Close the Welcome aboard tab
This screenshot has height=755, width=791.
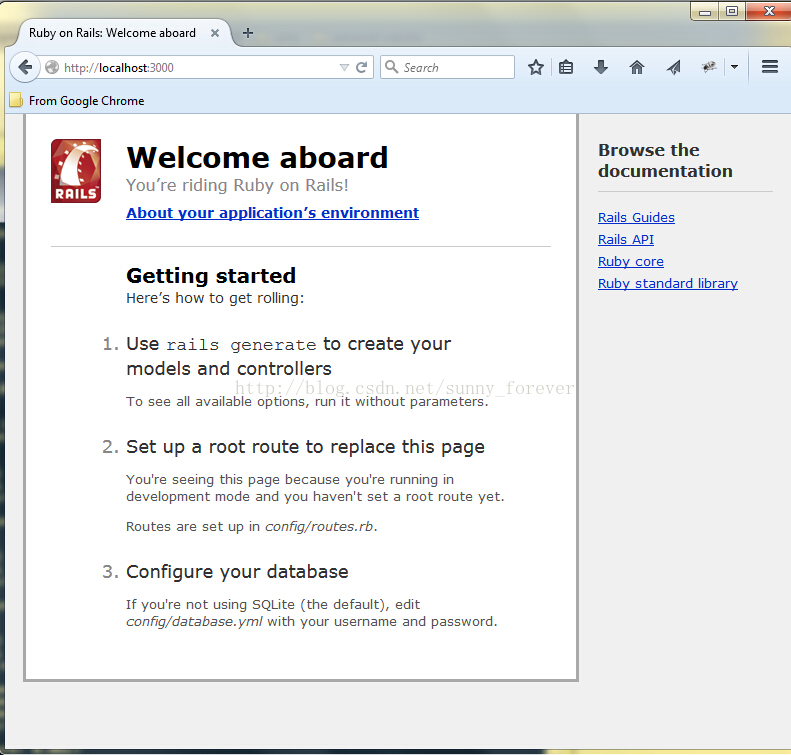point(215,33)
